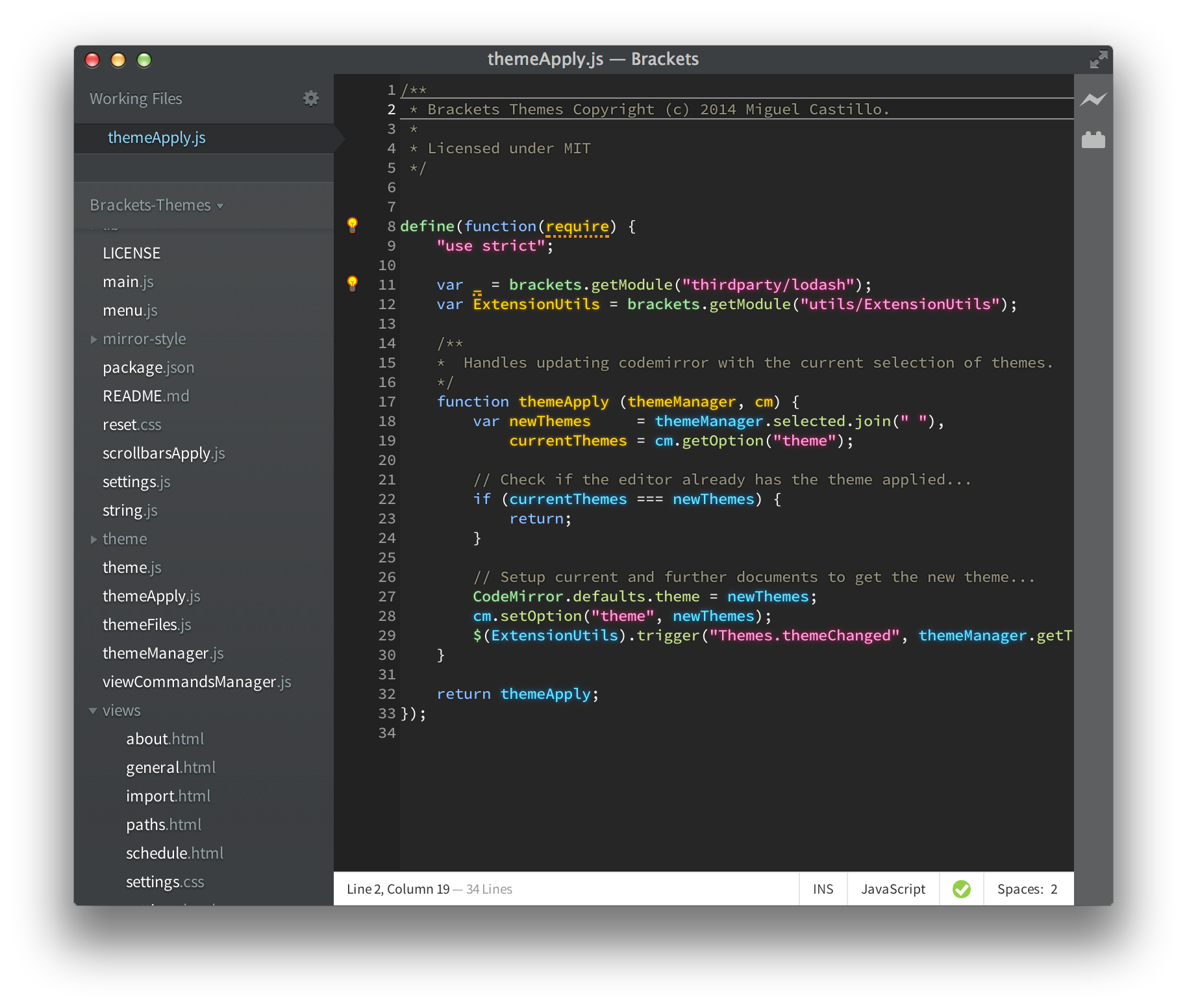Click the Line 2, Column 19 cursor info
Image resolution: width=1187 pixels, height=1008 pixels.
[398, 889]
